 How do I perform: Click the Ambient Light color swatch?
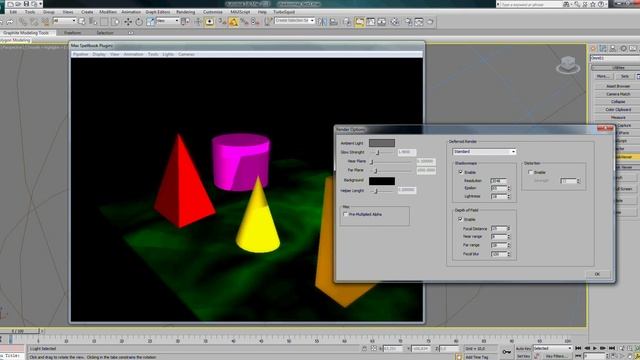click(x=382, y=143)
